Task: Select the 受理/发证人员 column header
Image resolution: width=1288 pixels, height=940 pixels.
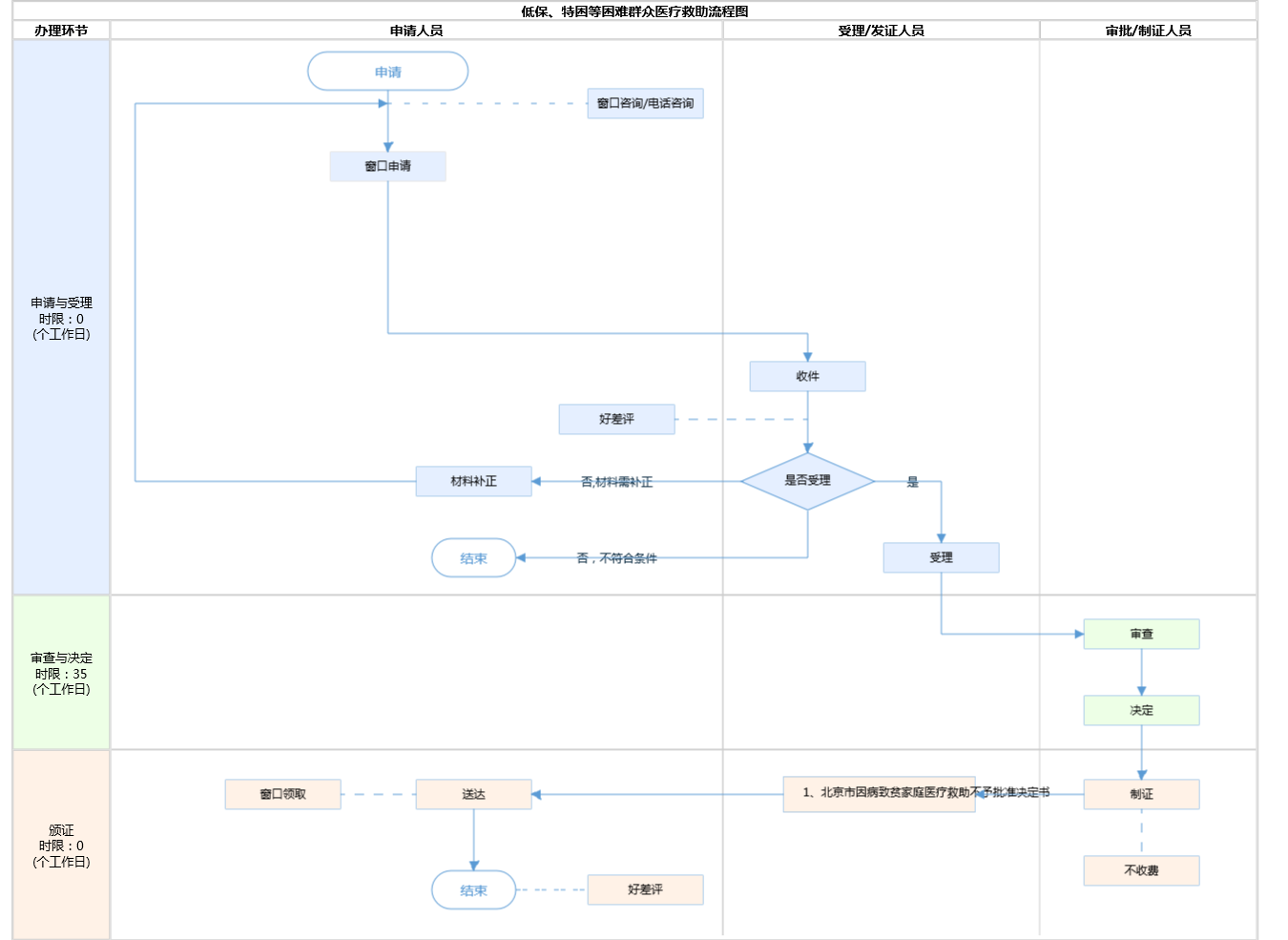Action: click(881, 31)
